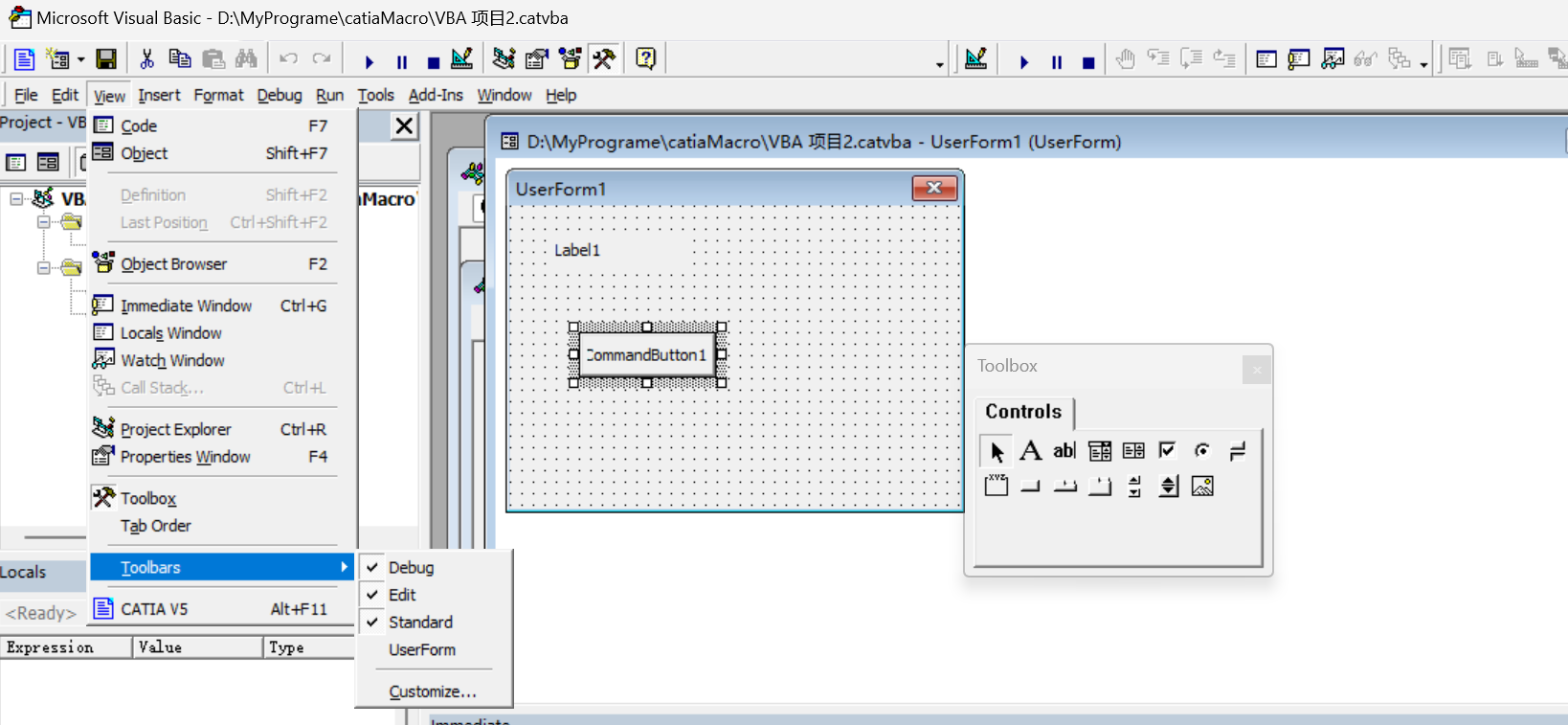Click the Expression column header
Screen dimensions: 1568x725
point(66,647)
